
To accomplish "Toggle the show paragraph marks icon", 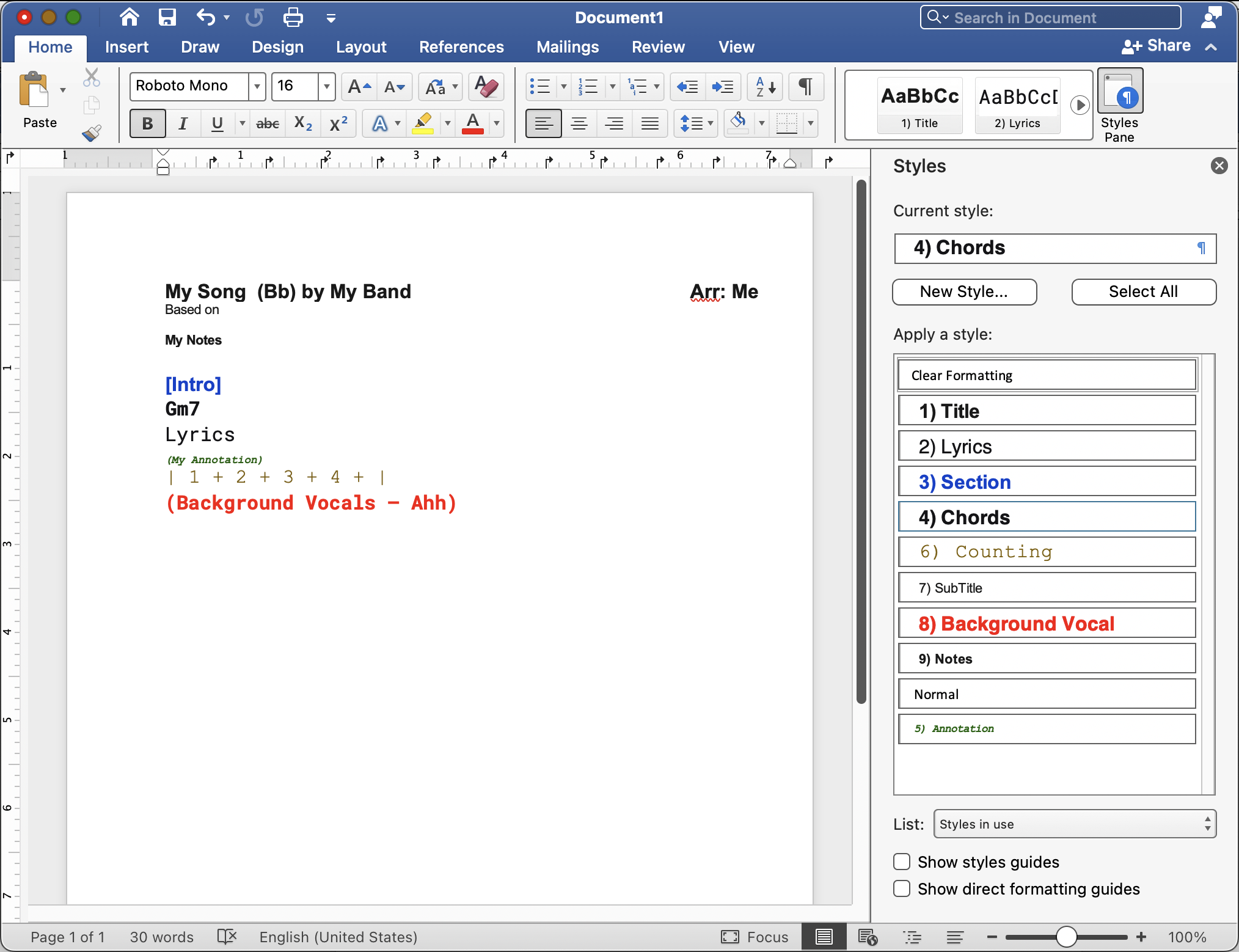I will pyautogui.click(x=805, y=87).
